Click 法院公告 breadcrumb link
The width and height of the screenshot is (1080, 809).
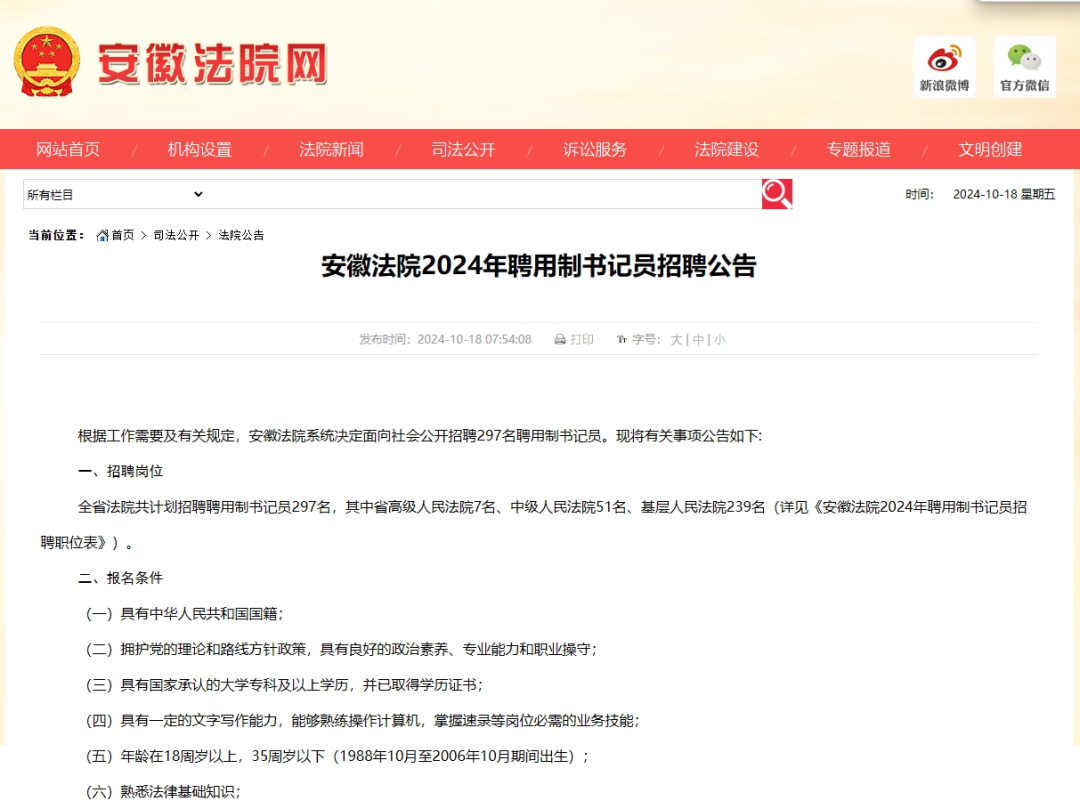click(241, 235)
